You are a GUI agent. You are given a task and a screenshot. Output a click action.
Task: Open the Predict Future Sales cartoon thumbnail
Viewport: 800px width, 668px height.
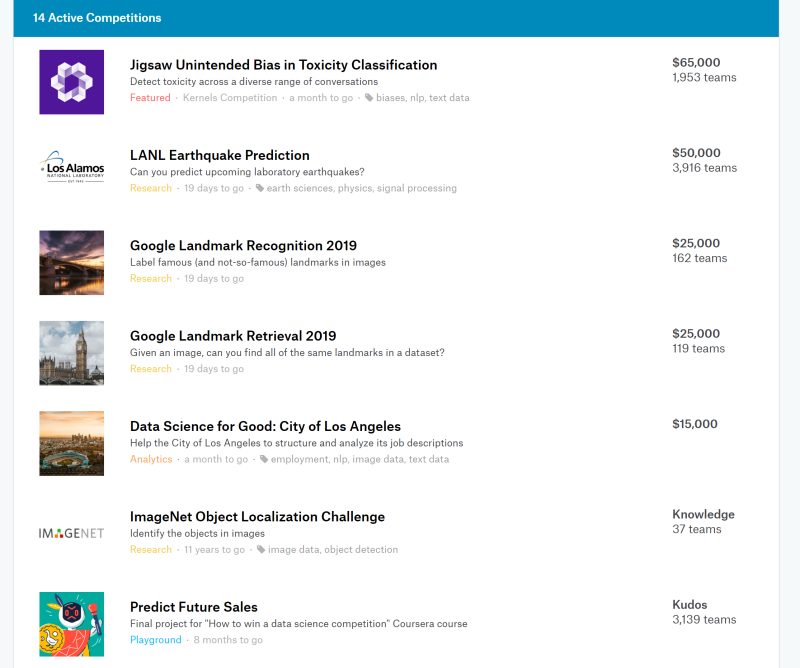point(71,624)
